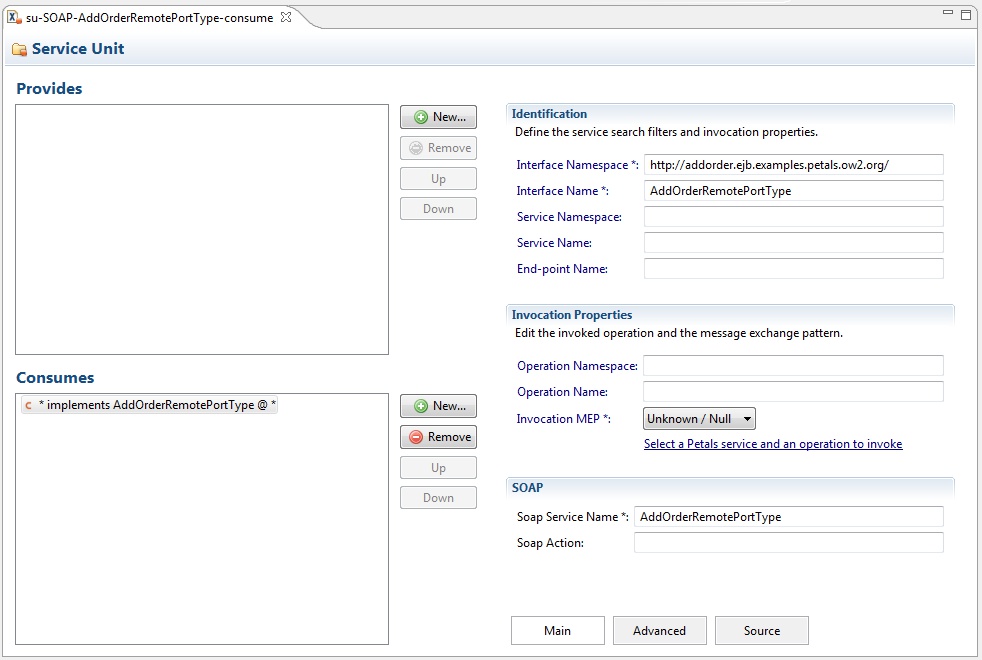Viewport: 982px width, 660px height.
Task: Click the Soap Action text box
Action: [788, 543]
